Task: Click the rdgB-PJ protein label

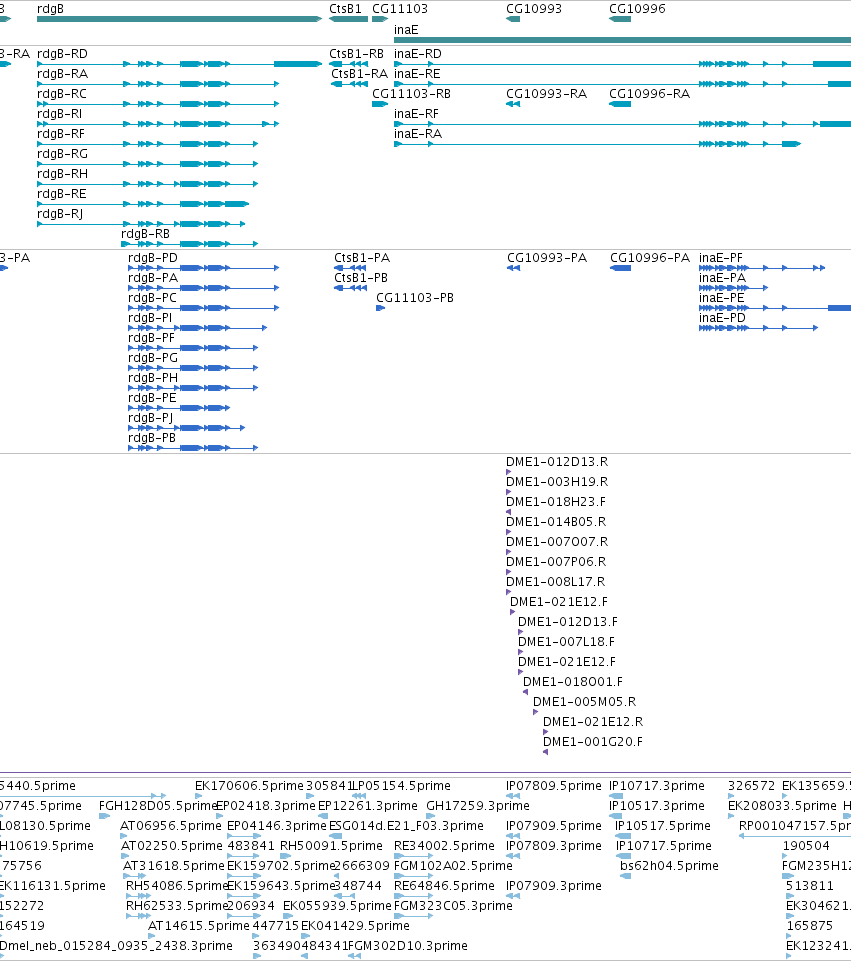Action: click(151, 418)
